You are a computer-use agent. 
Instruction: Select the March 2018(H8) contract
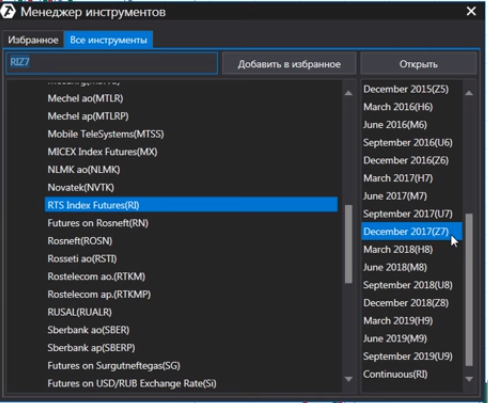(x=398, y=249)
